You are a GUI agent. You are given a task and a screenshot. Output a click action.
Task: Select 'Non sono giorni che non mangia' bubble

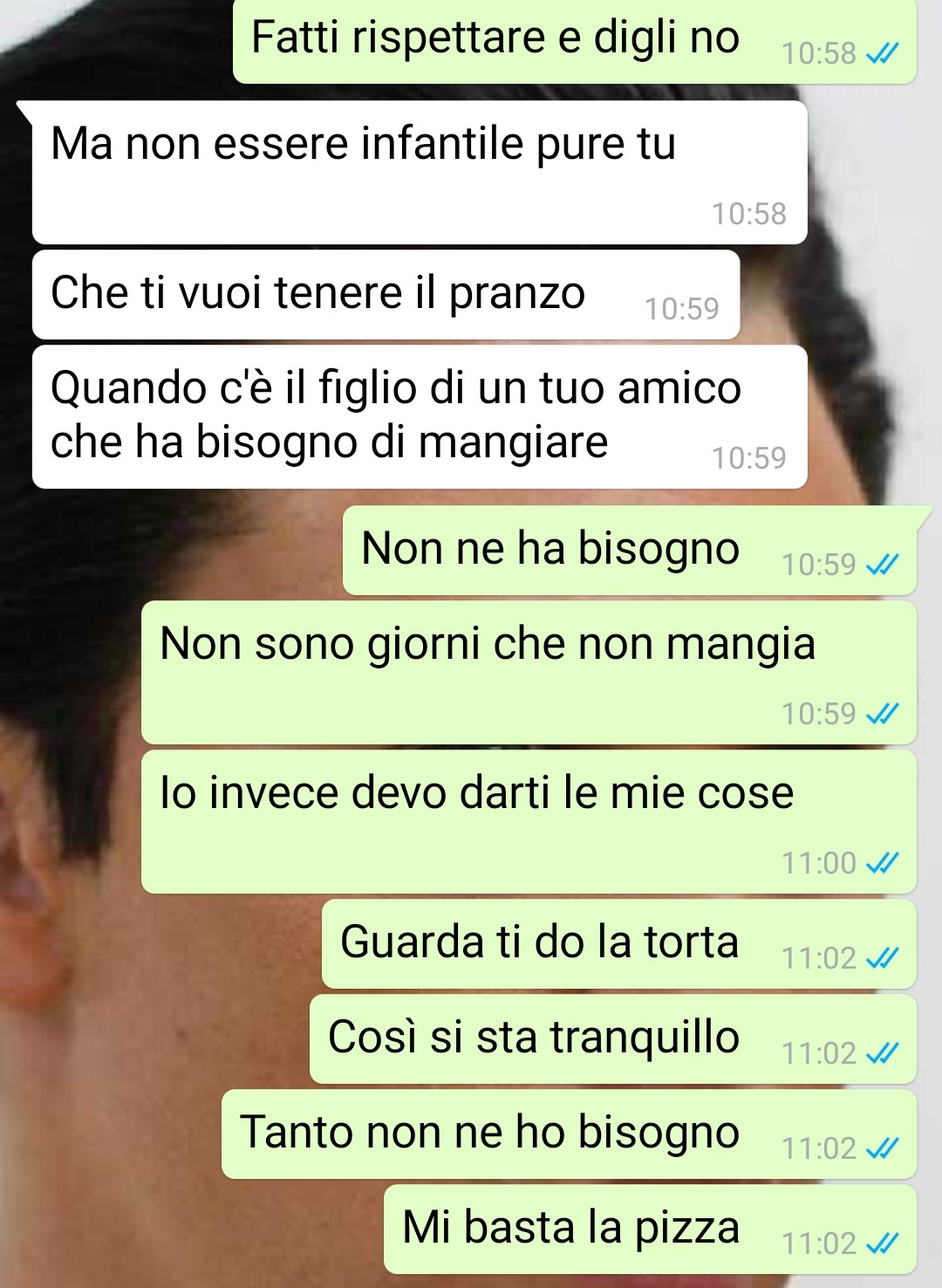(x=529, y=673)
